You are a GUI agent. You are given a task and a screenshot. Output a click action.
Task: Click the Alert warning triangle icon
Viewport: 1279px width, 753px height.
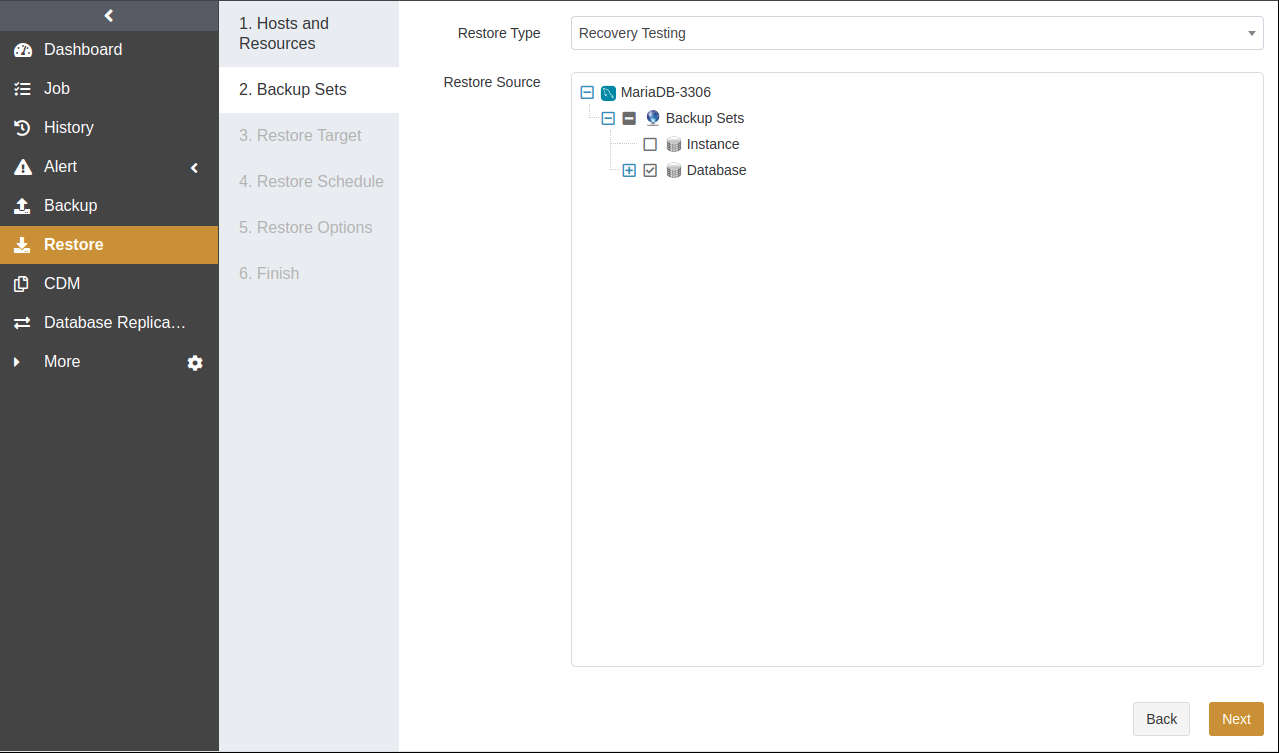pyautogui.click(x=22, y=167)
